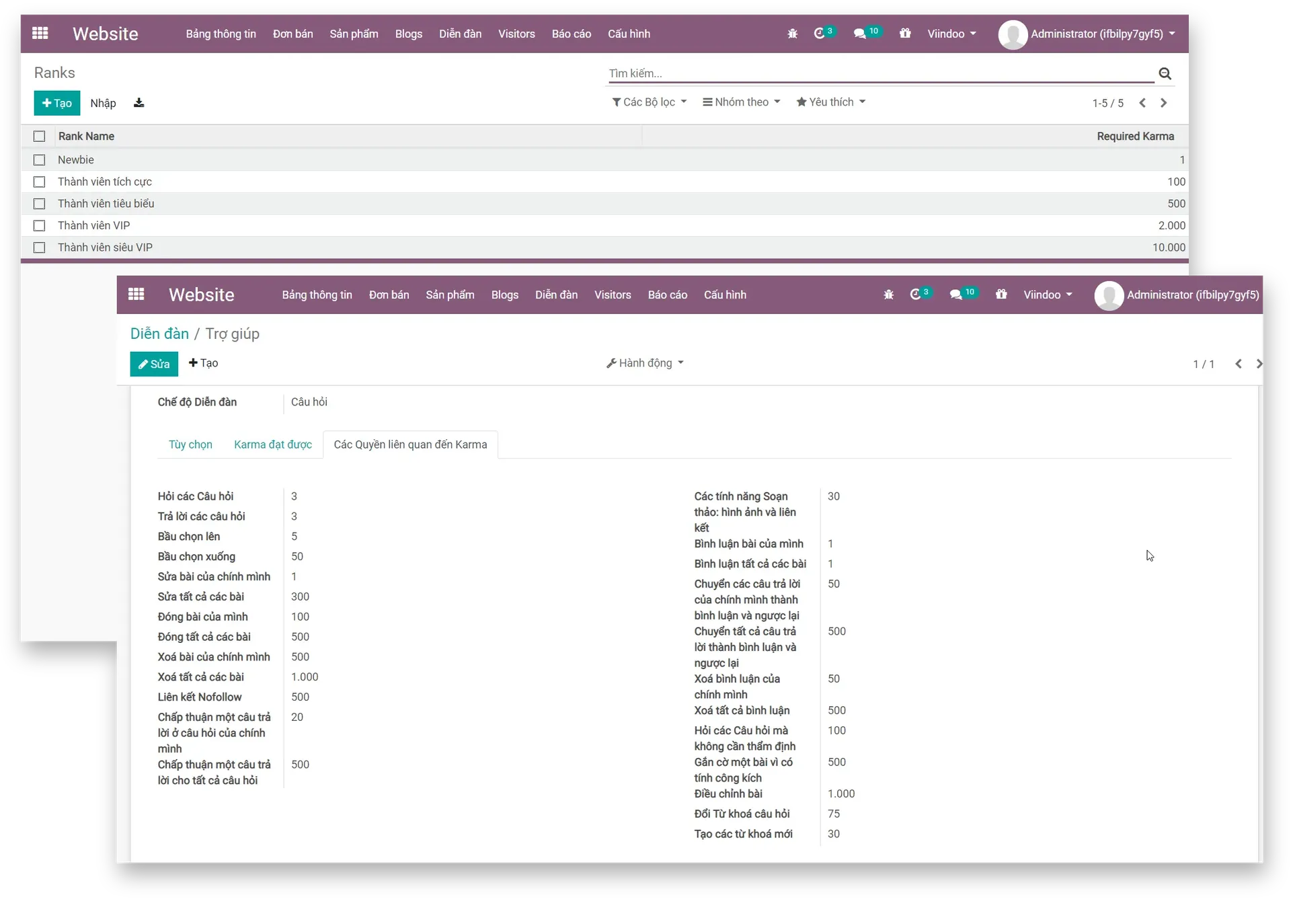Go to previous record in Trợ giúp form
This screenshot has height=924, width=1291.
[1239, 364]
